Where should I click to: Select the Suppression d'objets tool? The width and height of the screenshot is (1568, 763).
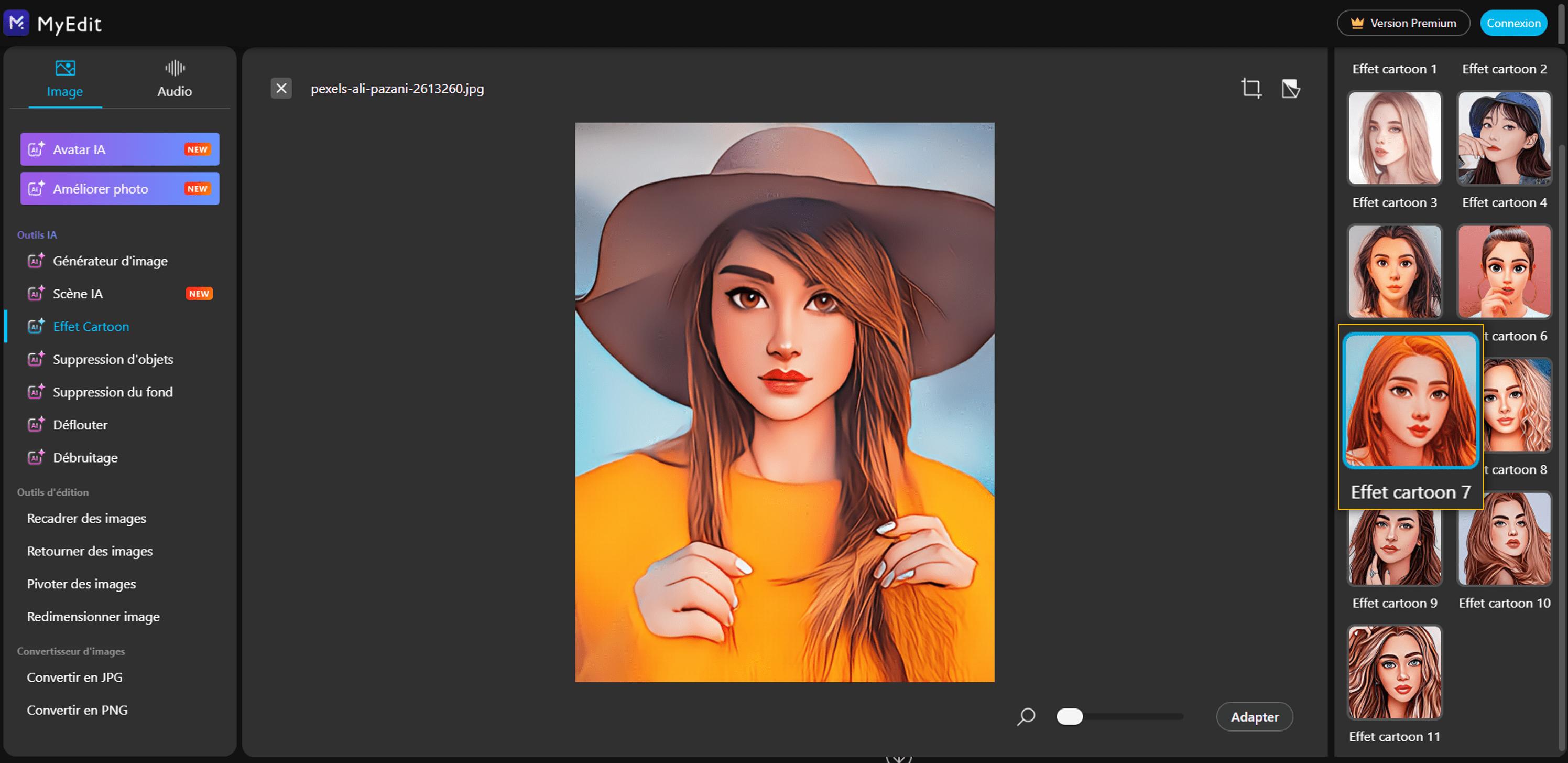(x=113, y=359)
